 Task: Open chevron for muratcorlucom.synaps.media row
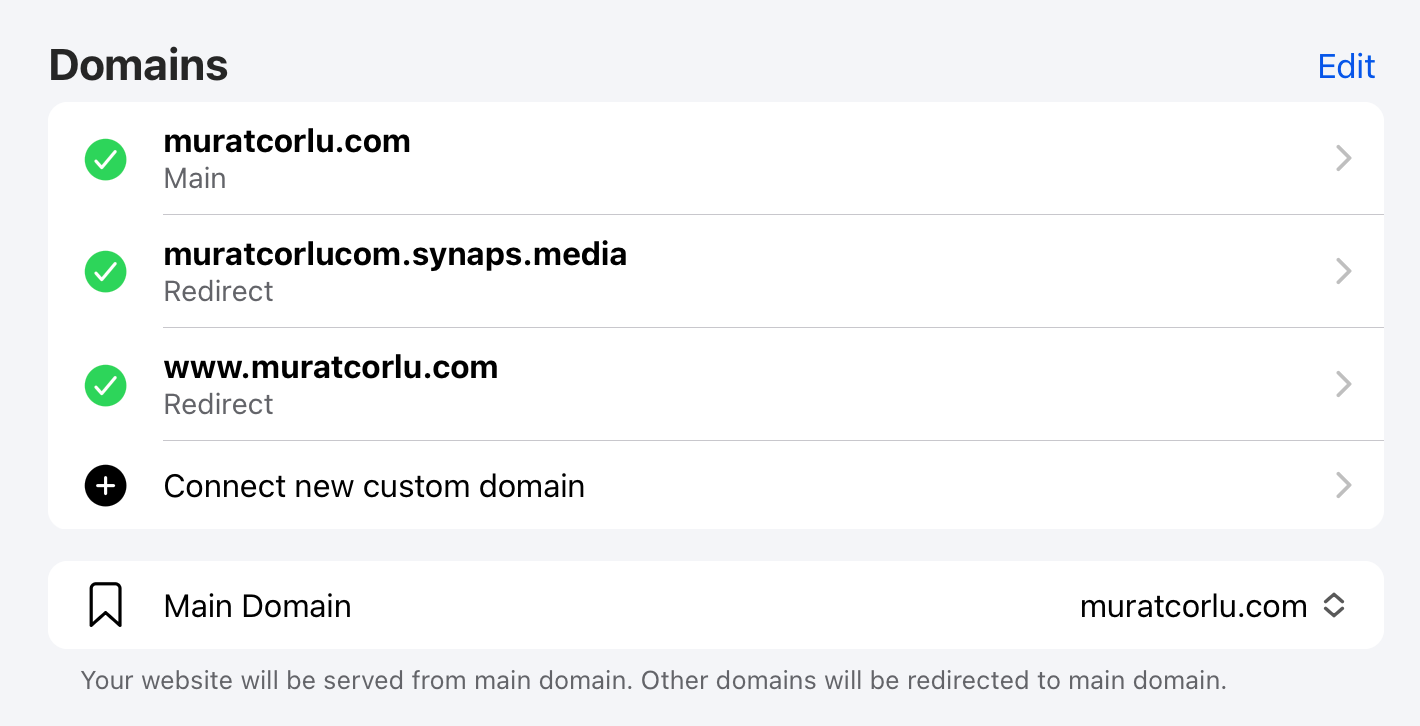1344,272
